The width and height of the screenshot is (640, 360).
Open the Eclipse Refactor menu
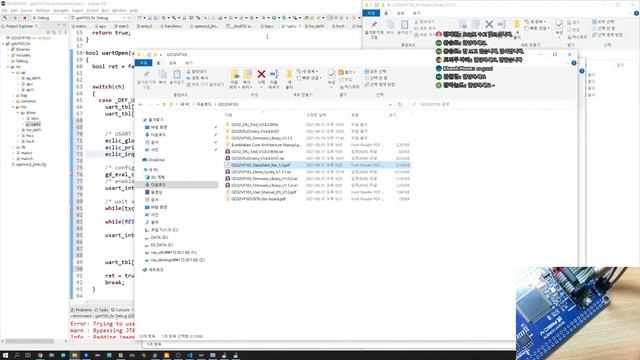coord(43,10)
